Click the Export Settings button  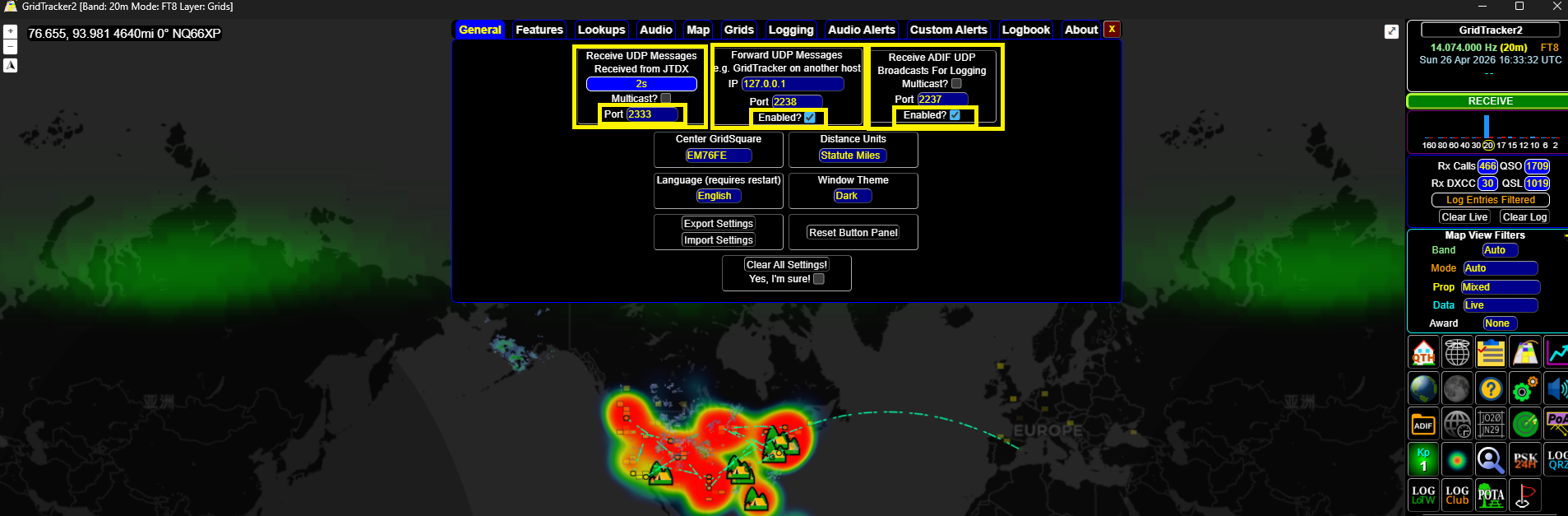tap(718, 224)
